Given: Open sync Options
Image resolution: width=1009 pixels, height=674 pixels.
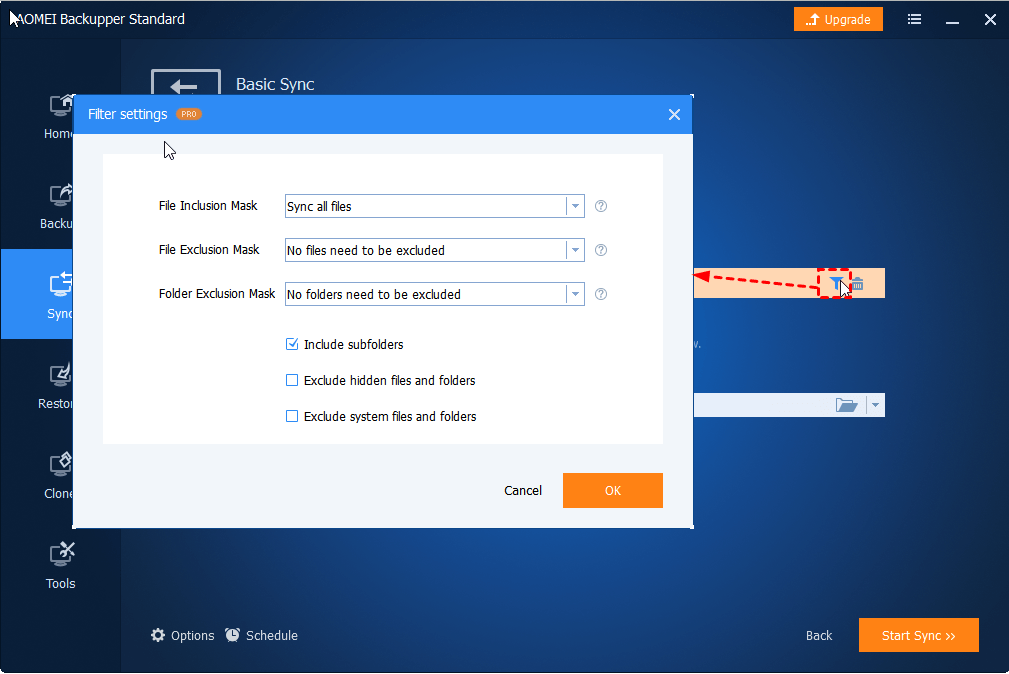Looking at the screenshot, I should [182, 635].
